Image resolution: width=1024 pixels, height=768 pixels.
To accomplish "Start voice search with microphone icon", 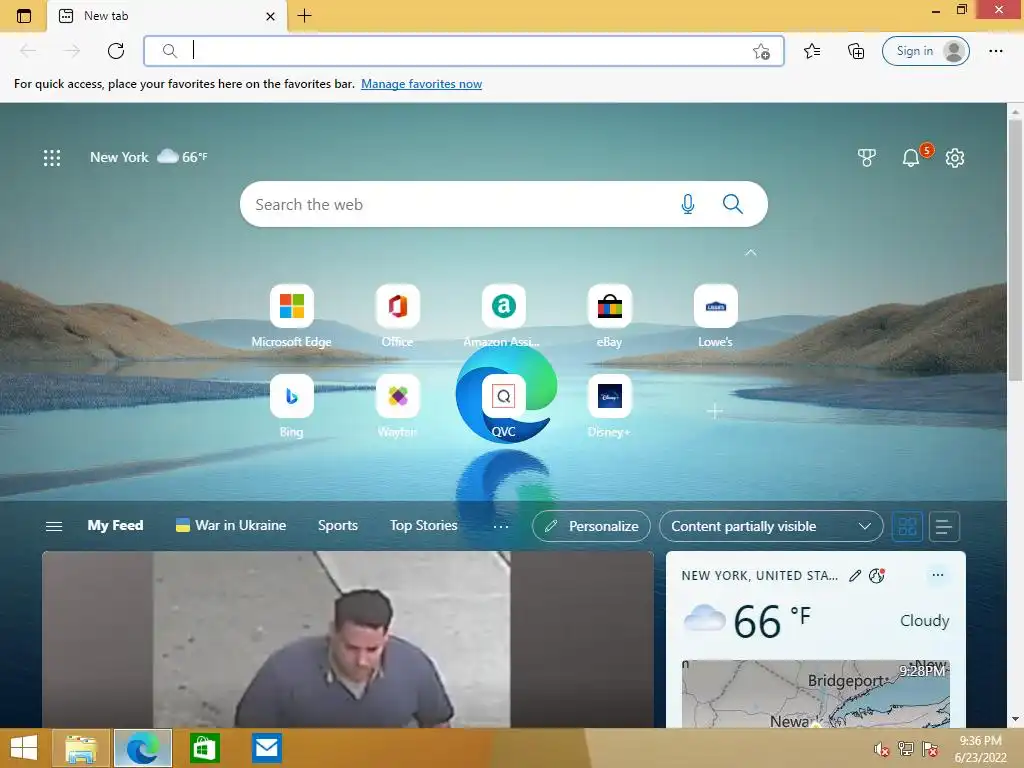I will tap(688, 204).
